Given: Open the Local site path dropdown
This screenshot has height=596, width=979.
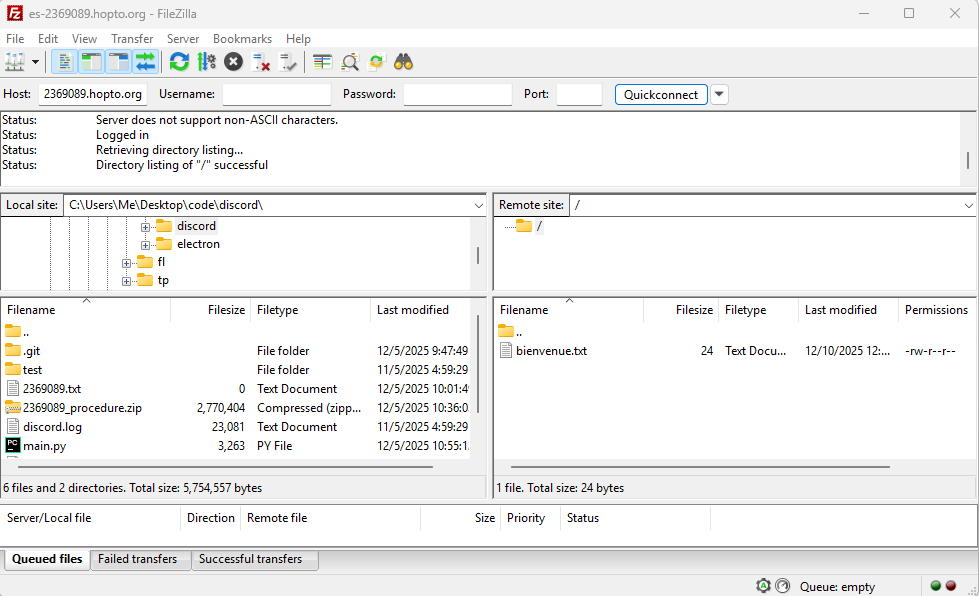Looking at the screenshot, I should point(478,205).
